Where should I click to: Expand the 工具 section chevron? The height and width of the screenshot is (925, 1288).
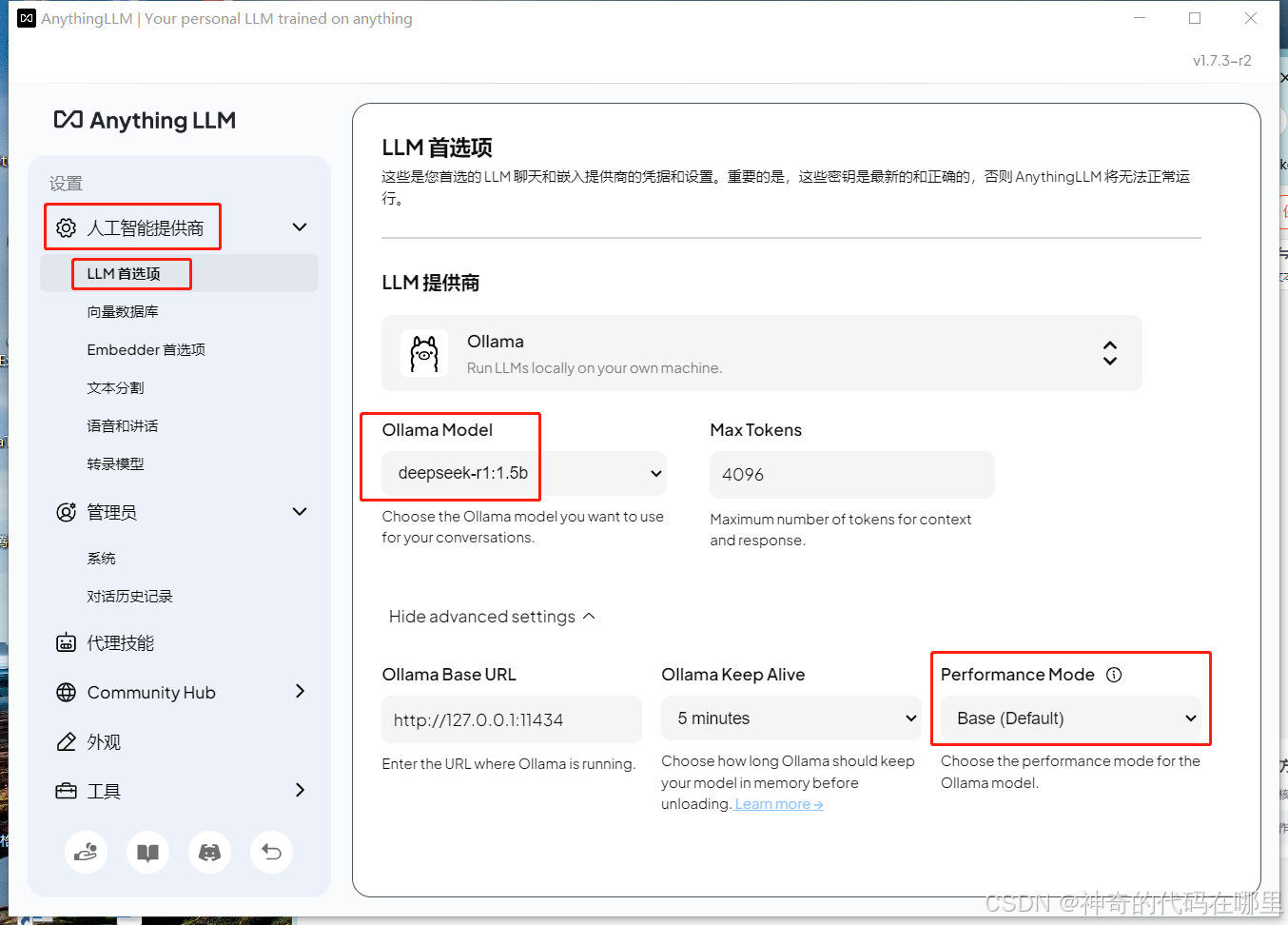(300, 790)
